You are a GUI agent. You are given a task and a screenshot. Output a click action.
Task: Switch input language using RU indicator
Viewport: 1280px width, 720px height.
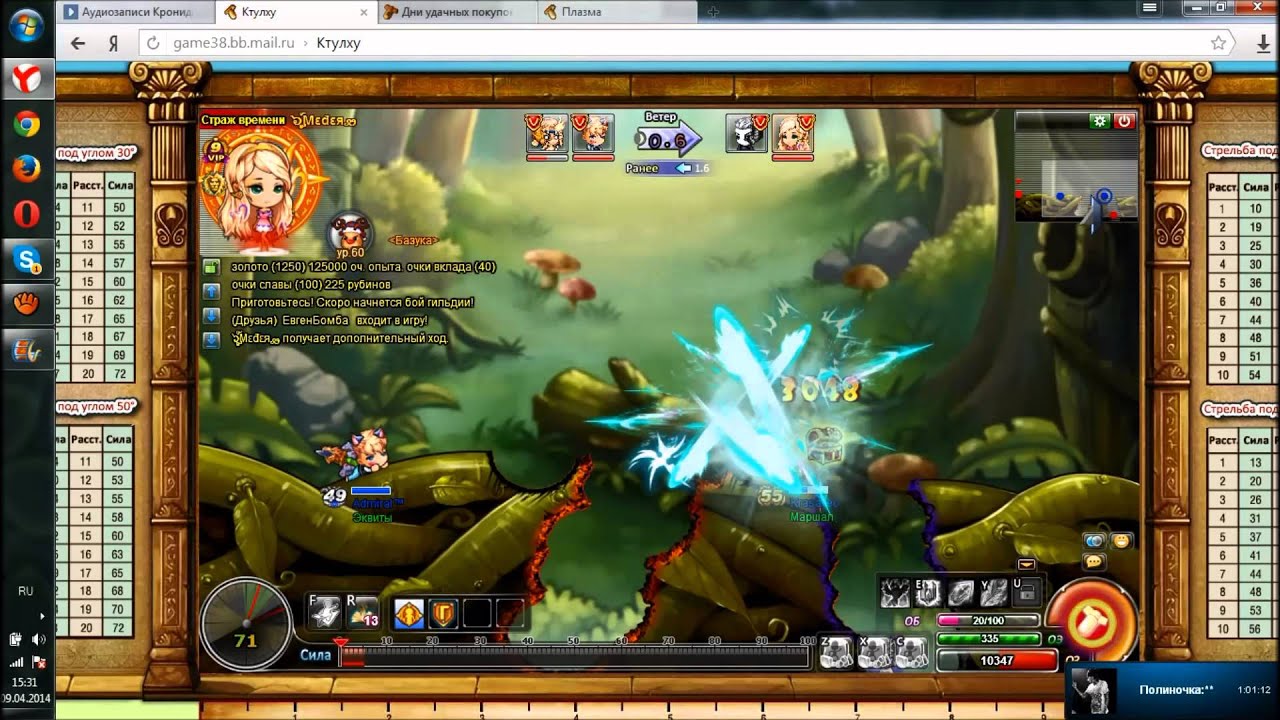(26, 591)
